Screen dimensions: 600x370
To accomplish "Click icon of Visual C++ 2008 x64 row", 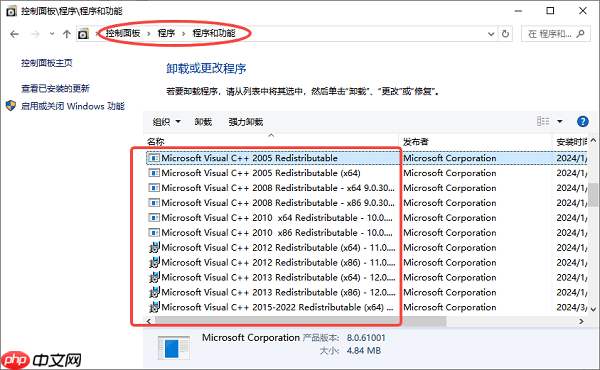I will 154,188.
